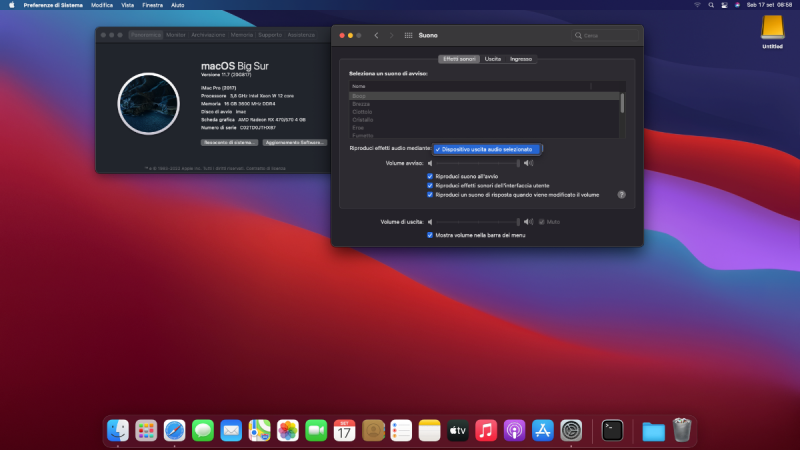The image size is (800, 450).
Task: Open the App Store dock icon
Action: tap(543, 430)
